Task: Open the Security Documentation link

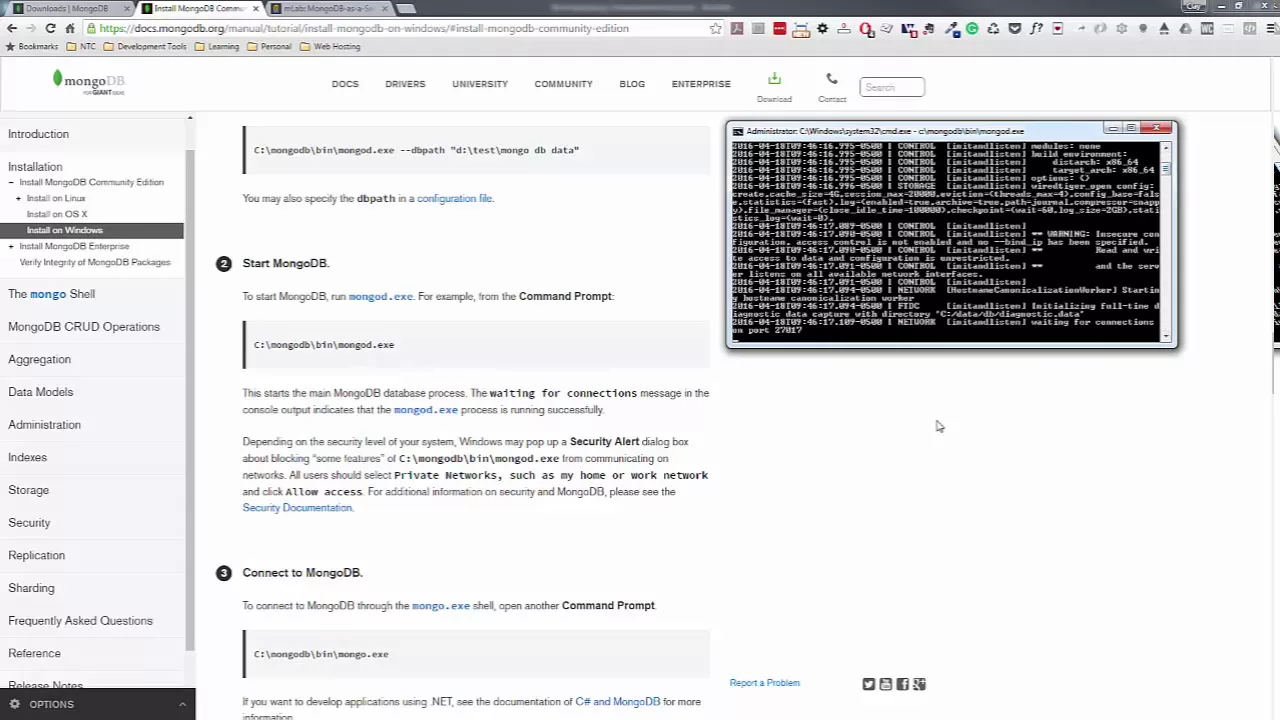Action: (x=297, y=508)
